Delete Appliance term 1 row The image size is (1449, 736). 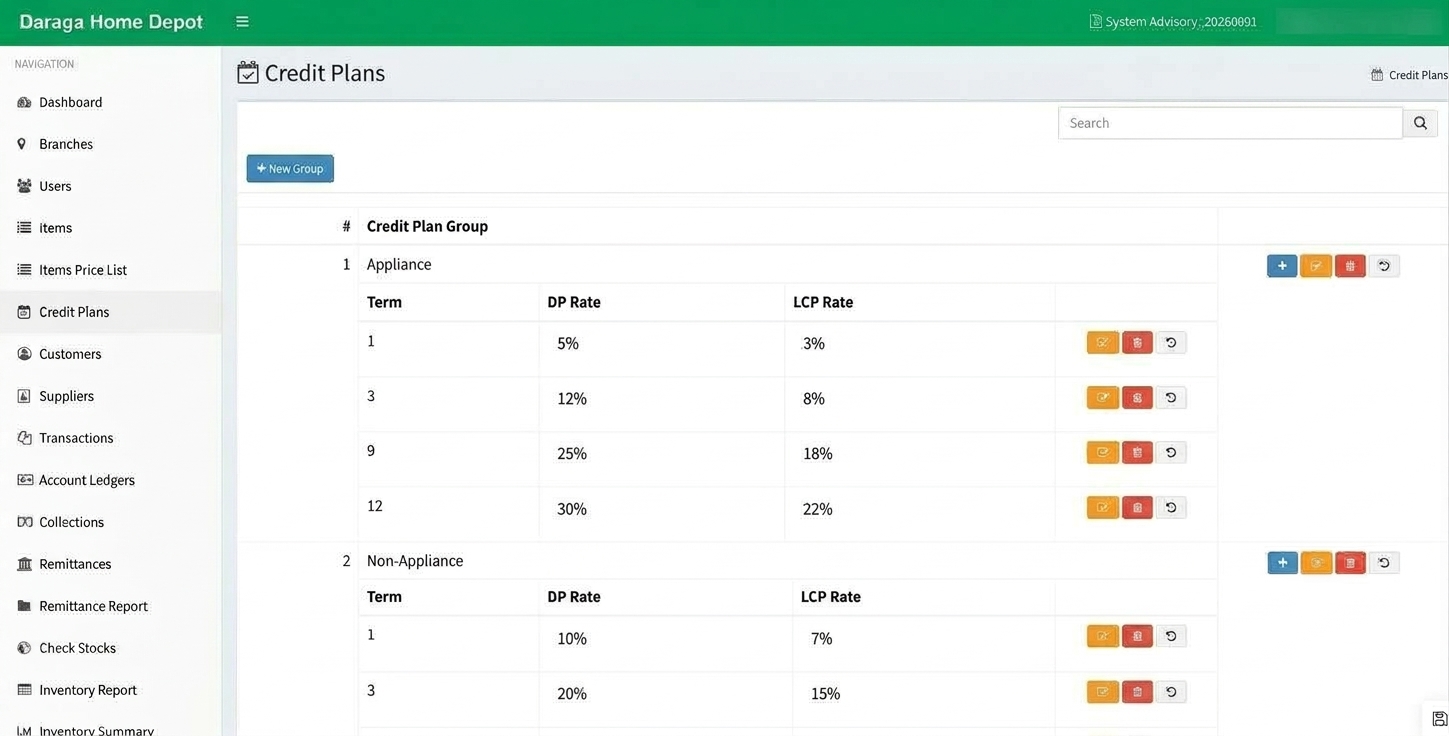(1137, 343)
